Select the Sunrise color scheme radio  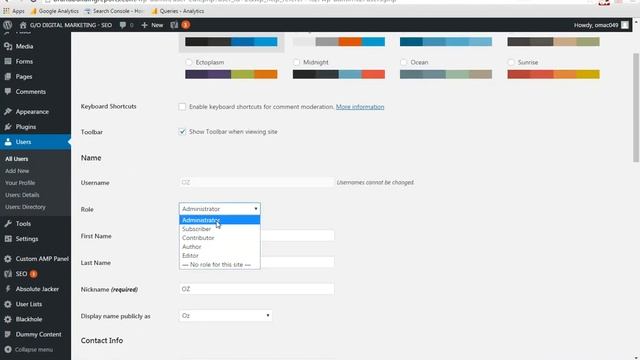511,62
